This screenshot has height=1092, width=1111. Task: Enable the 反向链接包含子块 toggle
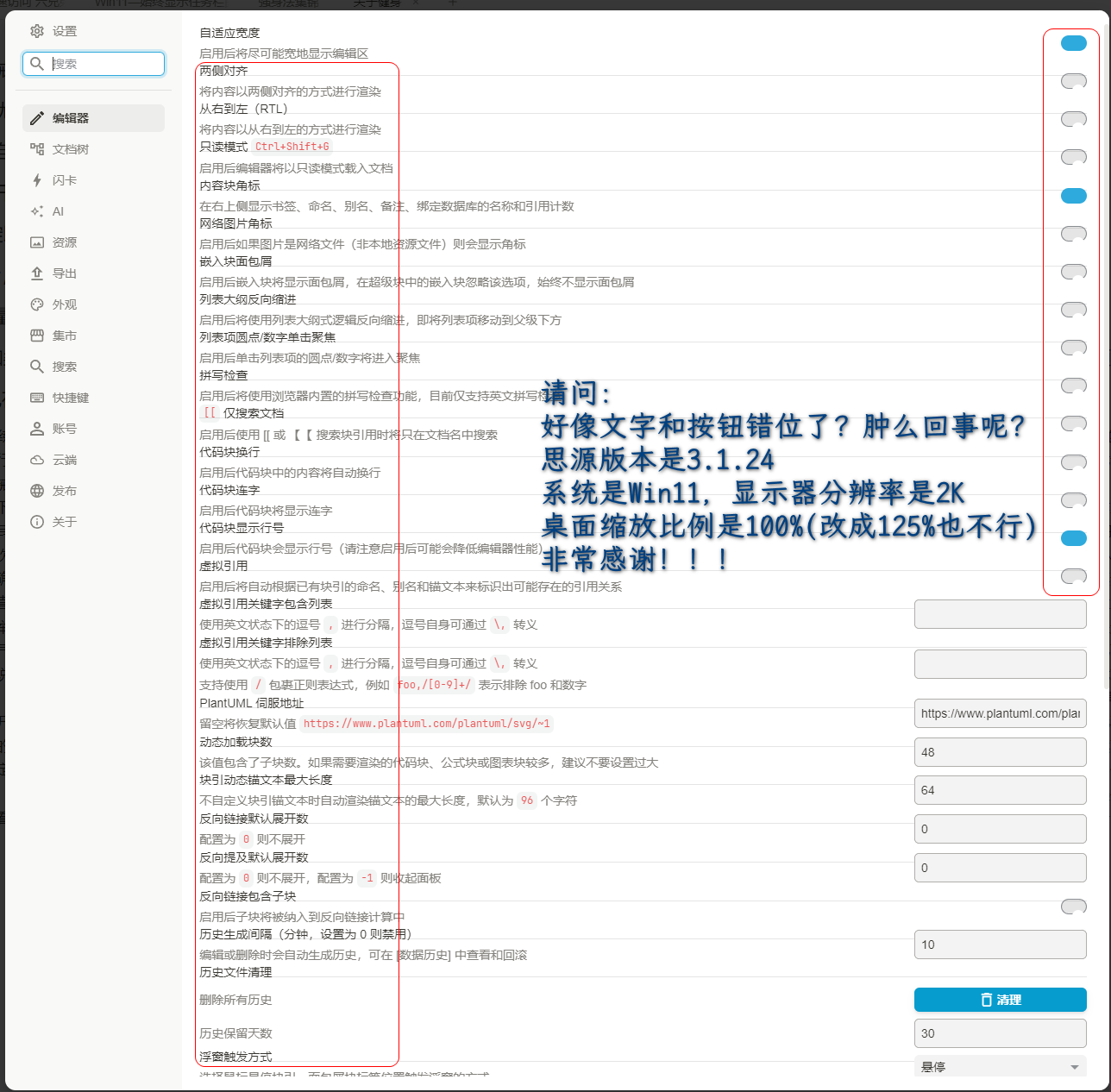click(1074, 907)
